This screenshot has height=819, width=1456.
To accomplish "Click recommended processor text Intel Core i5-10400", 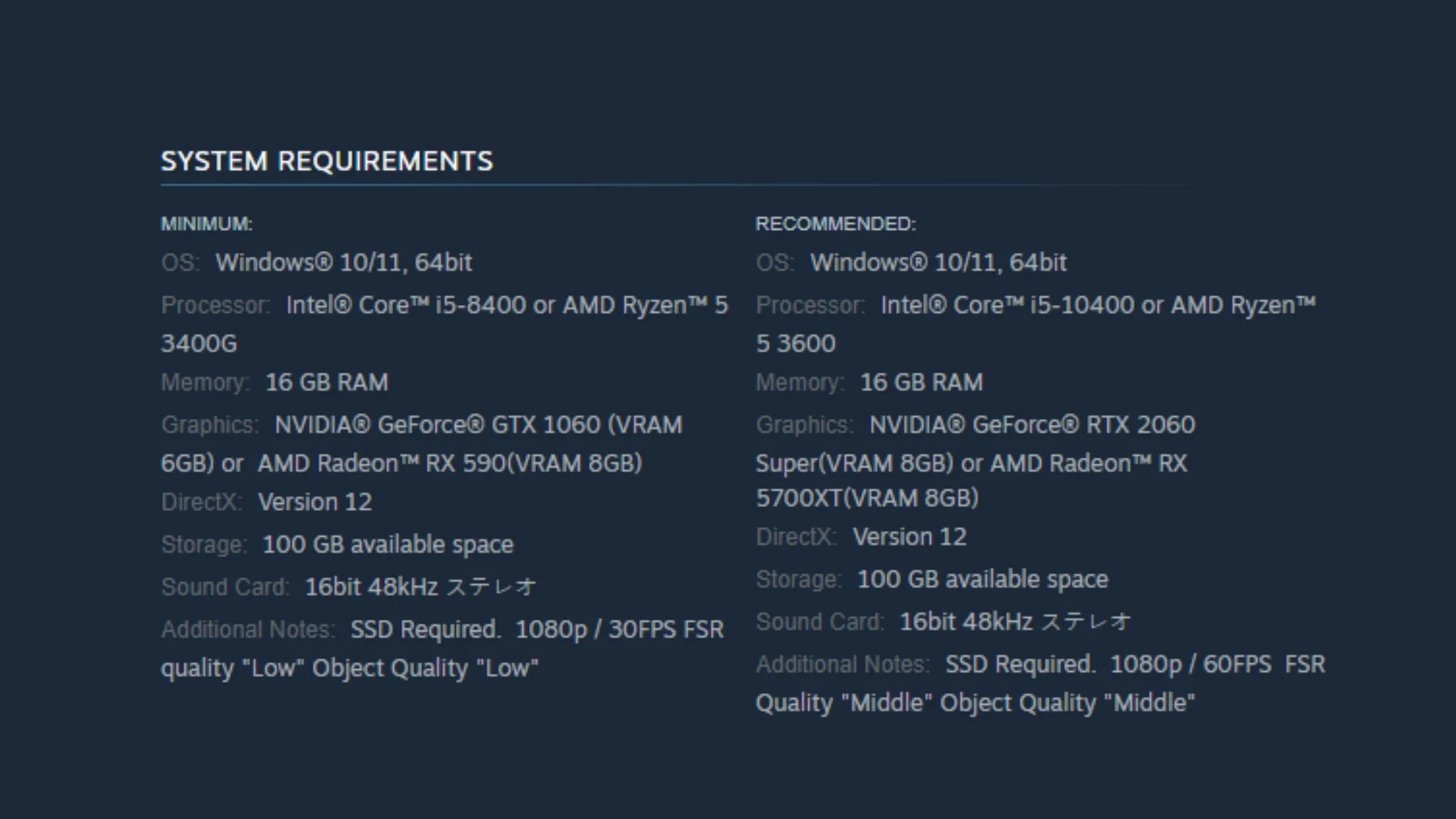I will (1007, 306).
